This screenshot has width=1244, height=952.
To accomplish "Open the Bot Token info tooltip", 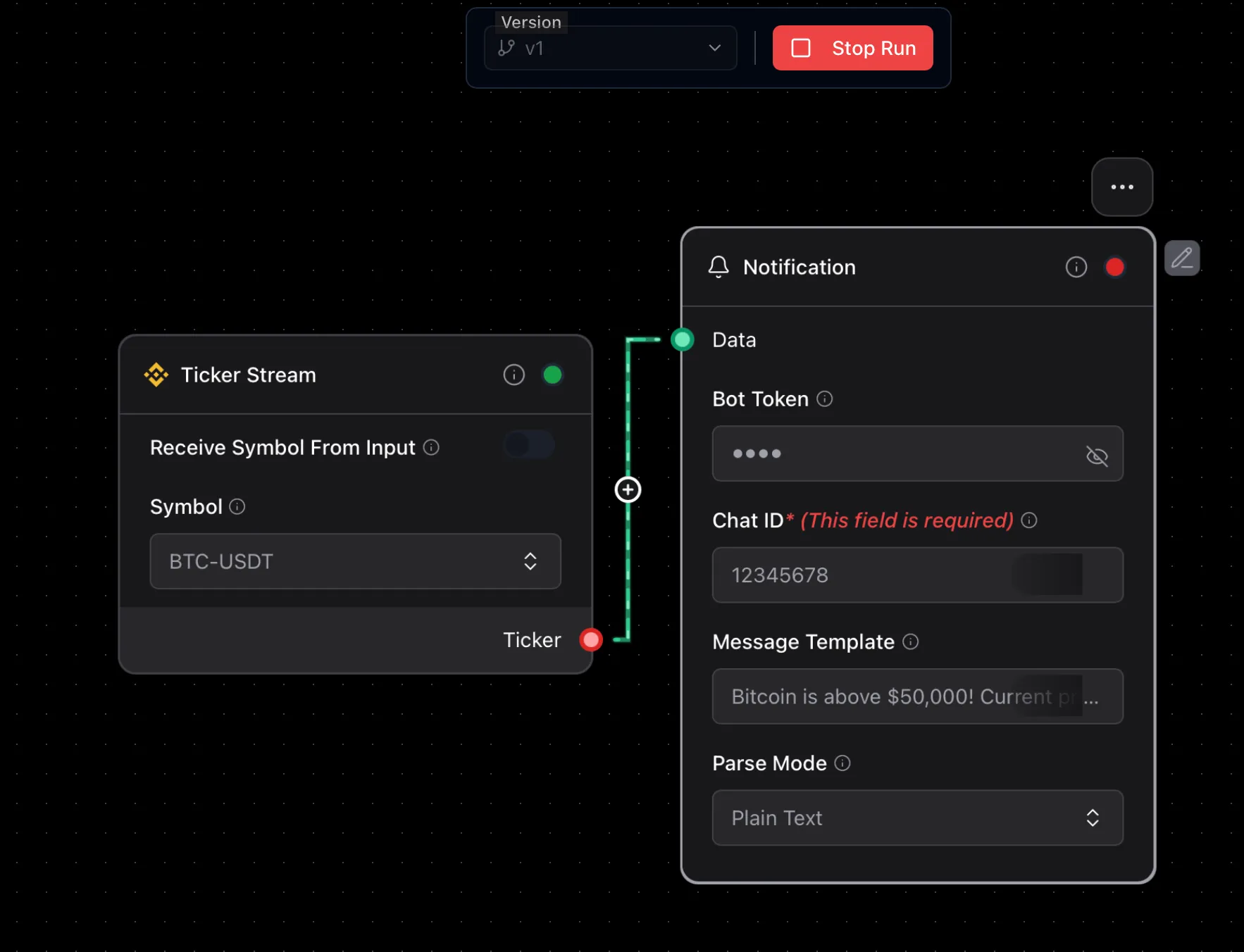I will [826, 399].
